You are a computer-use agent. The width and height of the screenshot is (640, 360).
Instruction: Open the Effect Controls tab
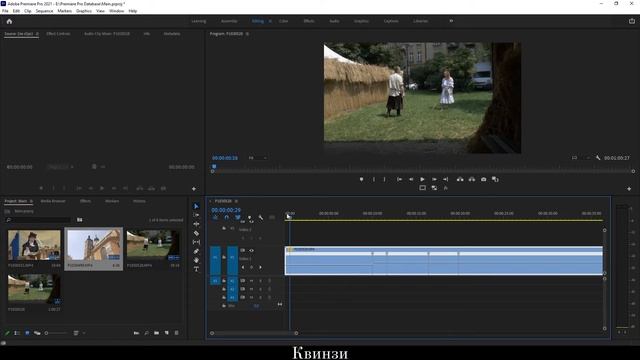click(x=58, y=34)
